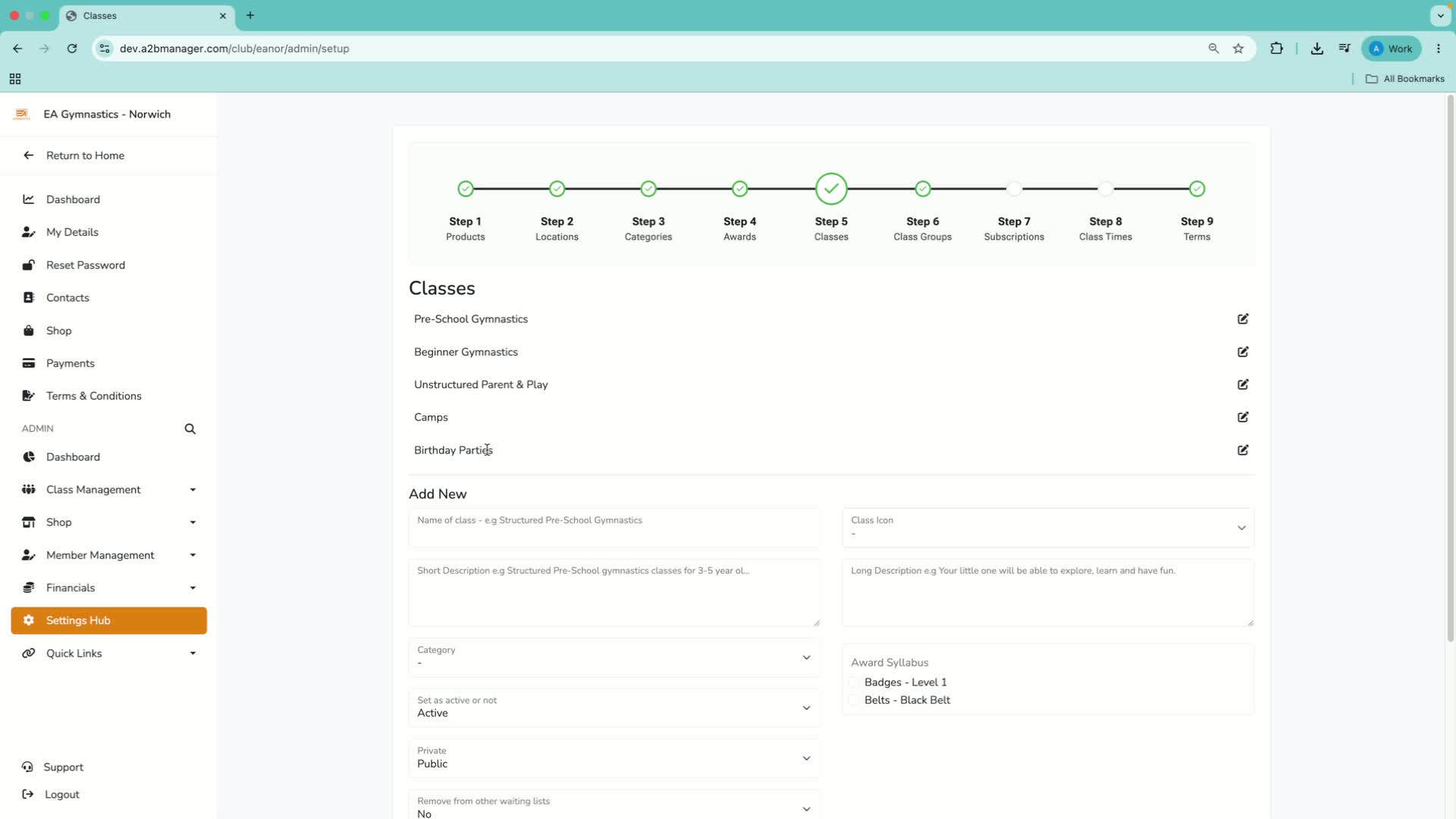Image resolution: width=1456 pixels, height=819 pixels.
Task: Open the Step 7 Subscriptions step marker
Action: [x=1014, y=189]
